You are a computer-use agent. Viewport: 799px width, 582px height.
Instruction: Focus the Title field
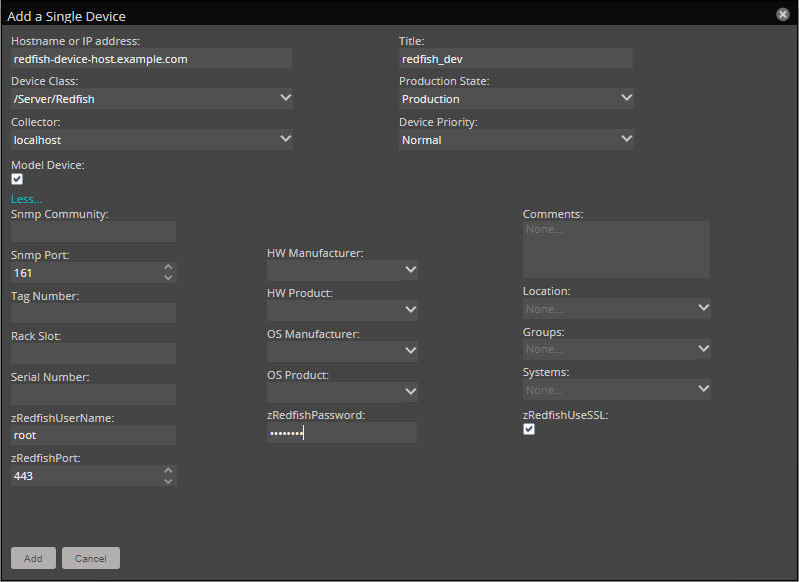(516, 59)
